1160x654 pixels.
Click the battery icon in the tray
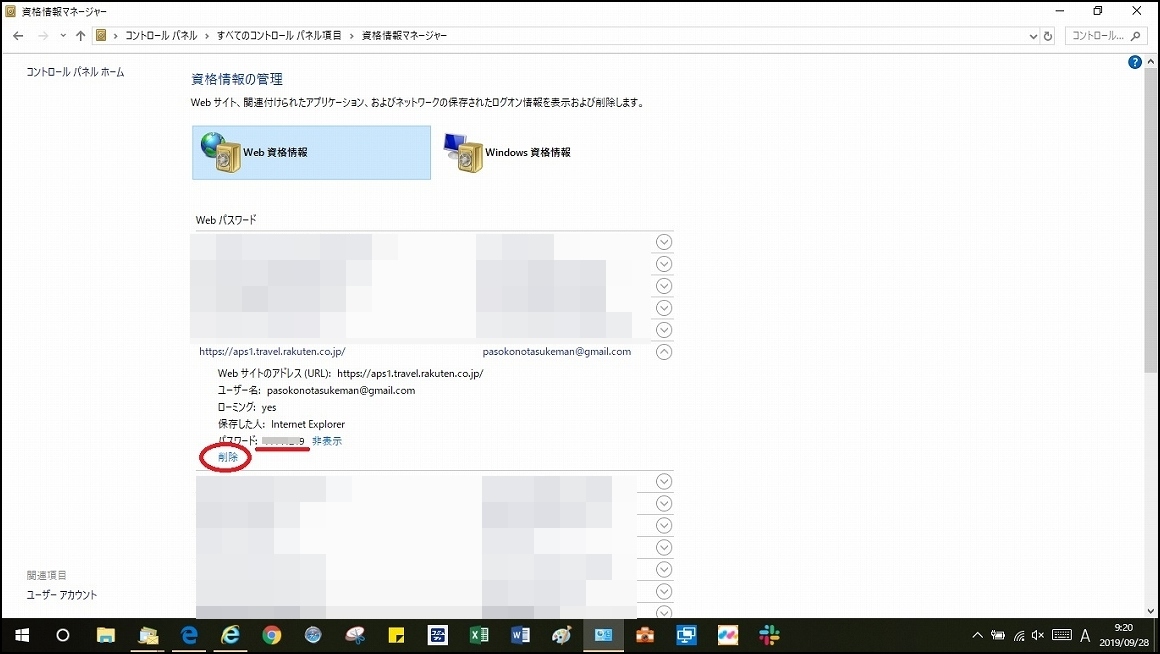[x=998, y=636]
